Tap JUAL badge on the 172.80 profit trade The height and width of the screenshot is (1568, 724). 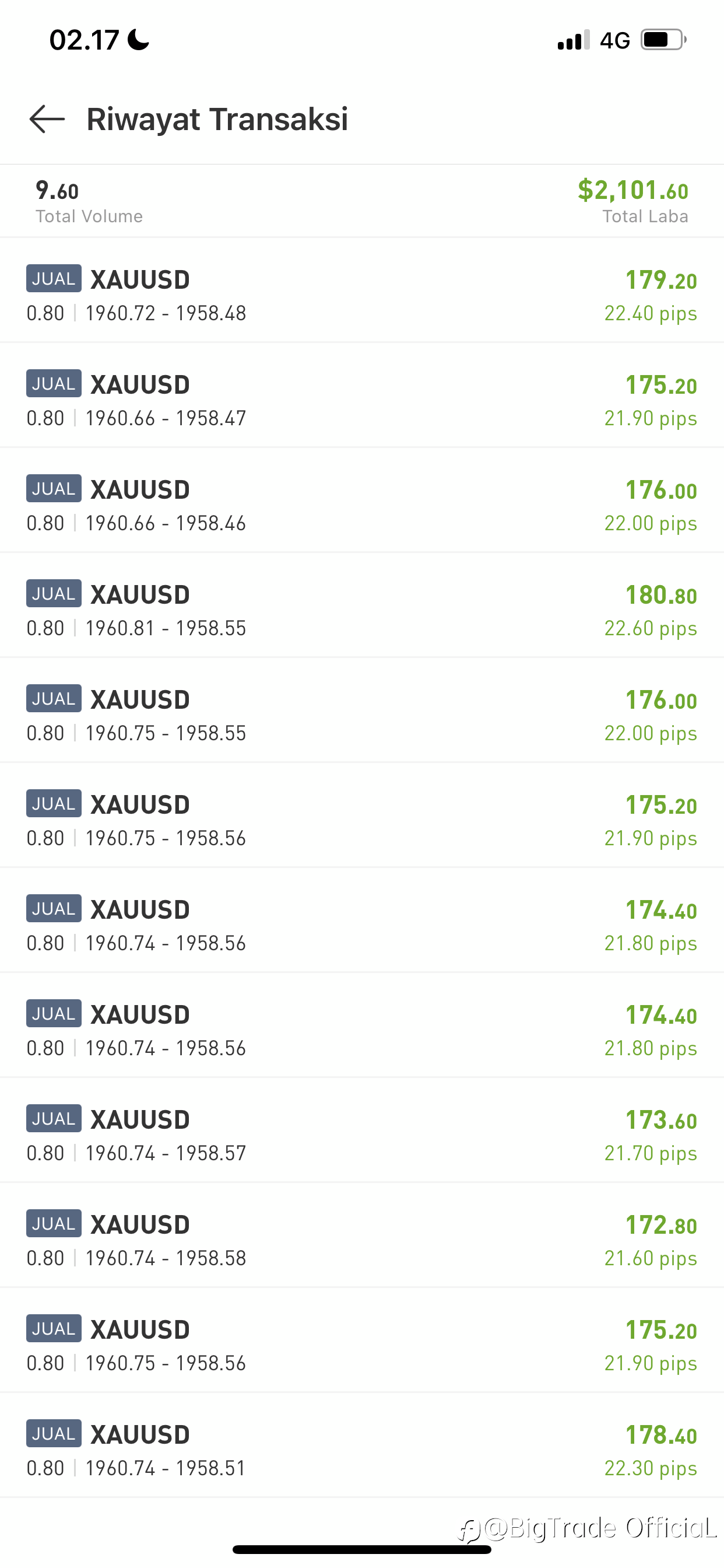pos(54,1223)
